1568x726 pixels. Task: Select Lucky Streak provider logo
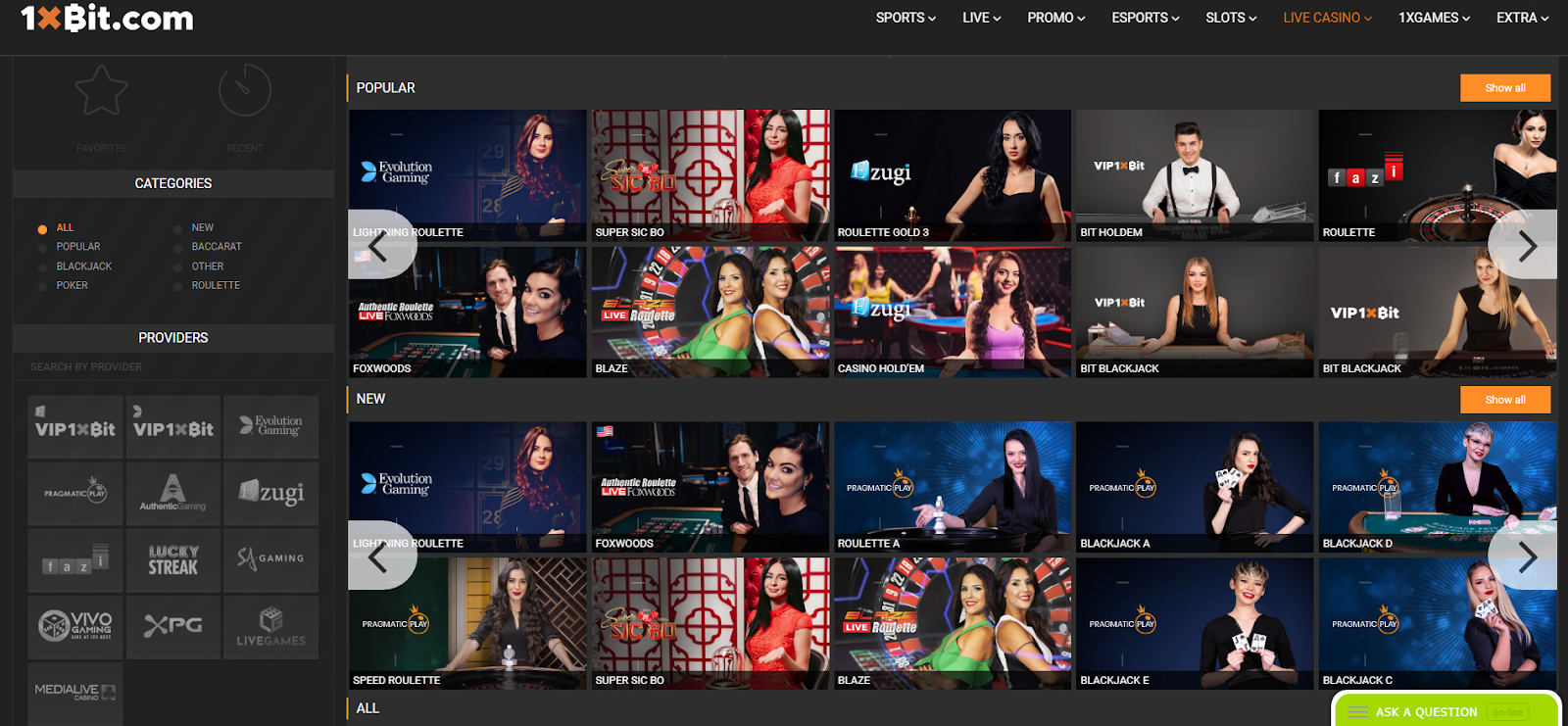172,559
